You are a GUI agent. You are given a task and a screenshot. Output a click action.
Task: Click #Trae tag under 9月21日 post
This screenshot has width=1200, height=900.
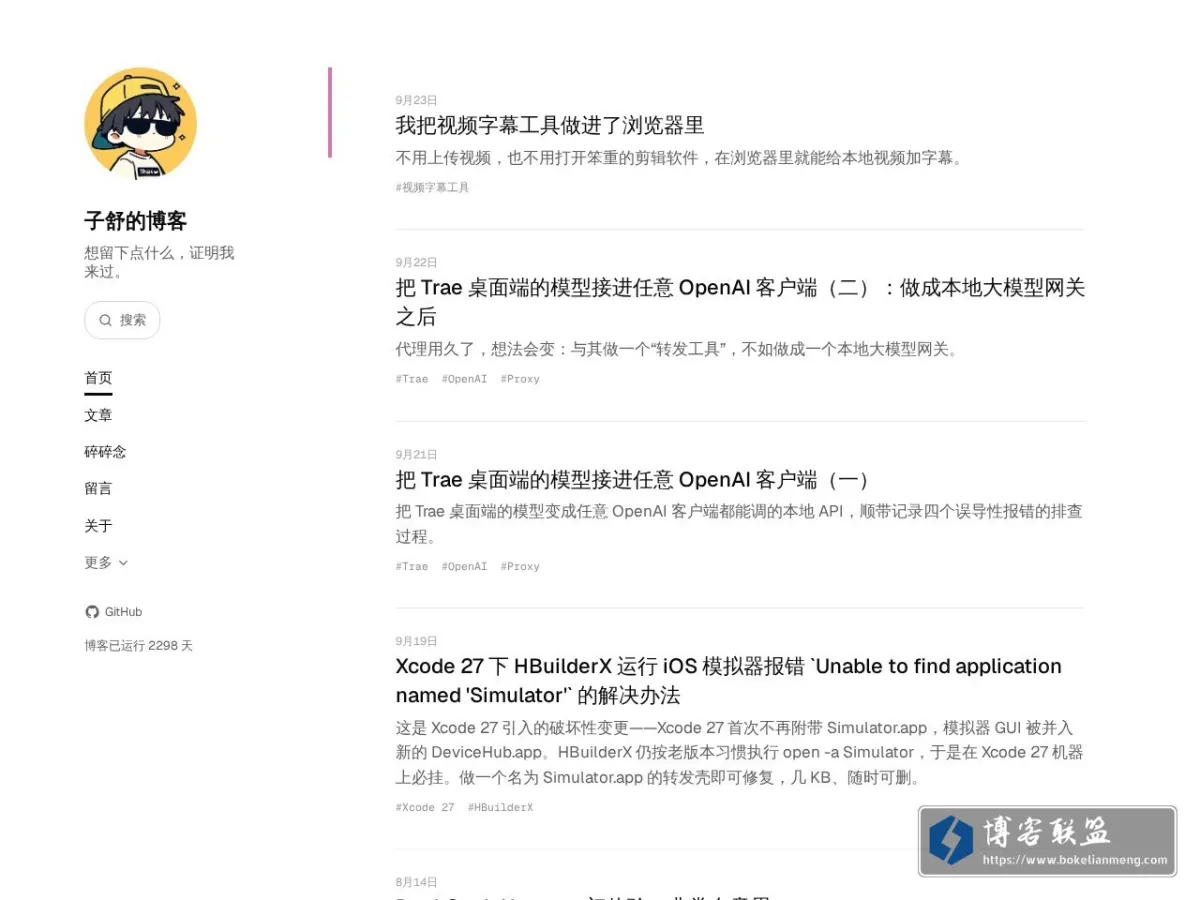tap(411, 566)
